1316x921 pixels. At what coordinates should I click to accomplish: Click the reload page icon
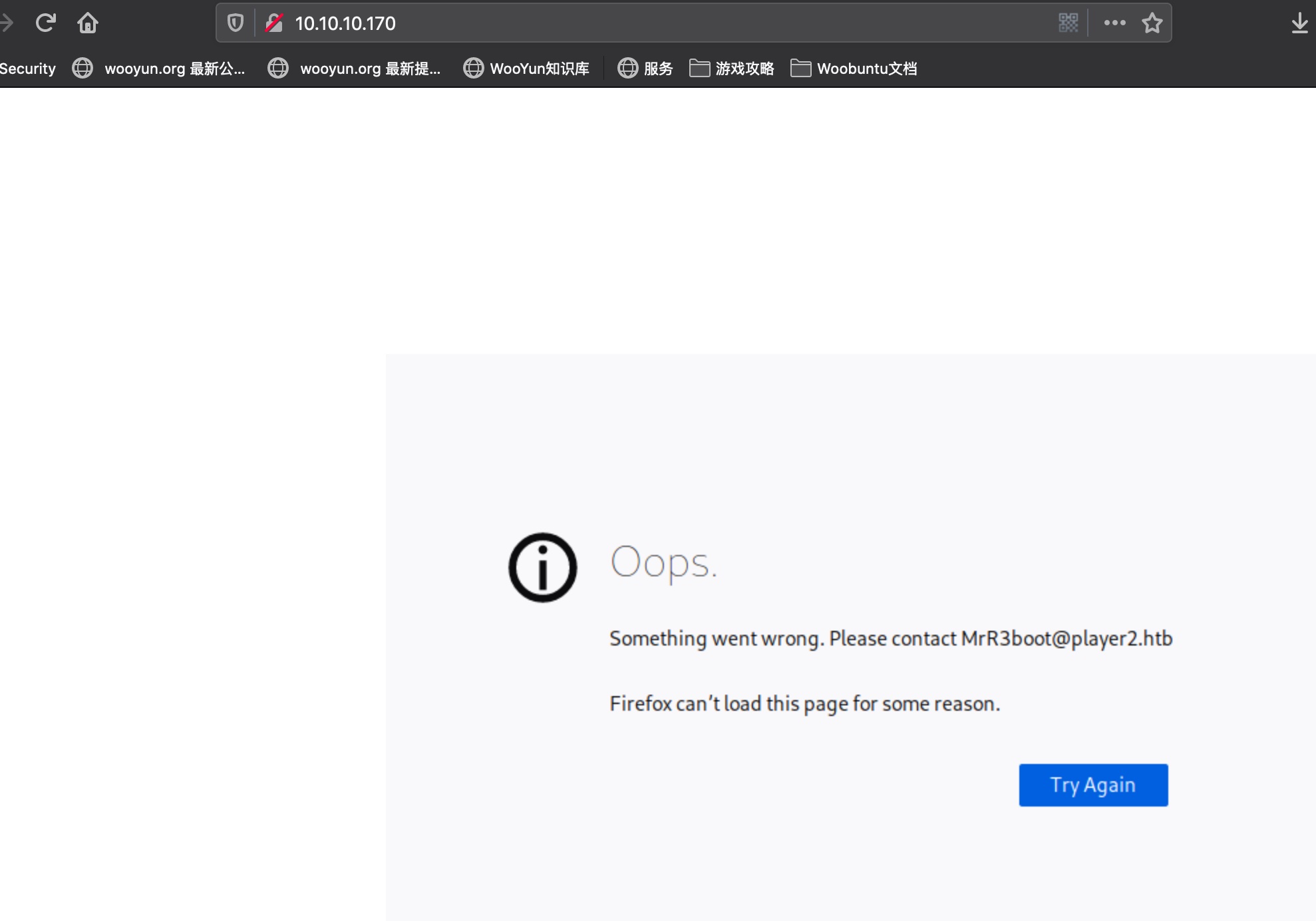(45, 23)
